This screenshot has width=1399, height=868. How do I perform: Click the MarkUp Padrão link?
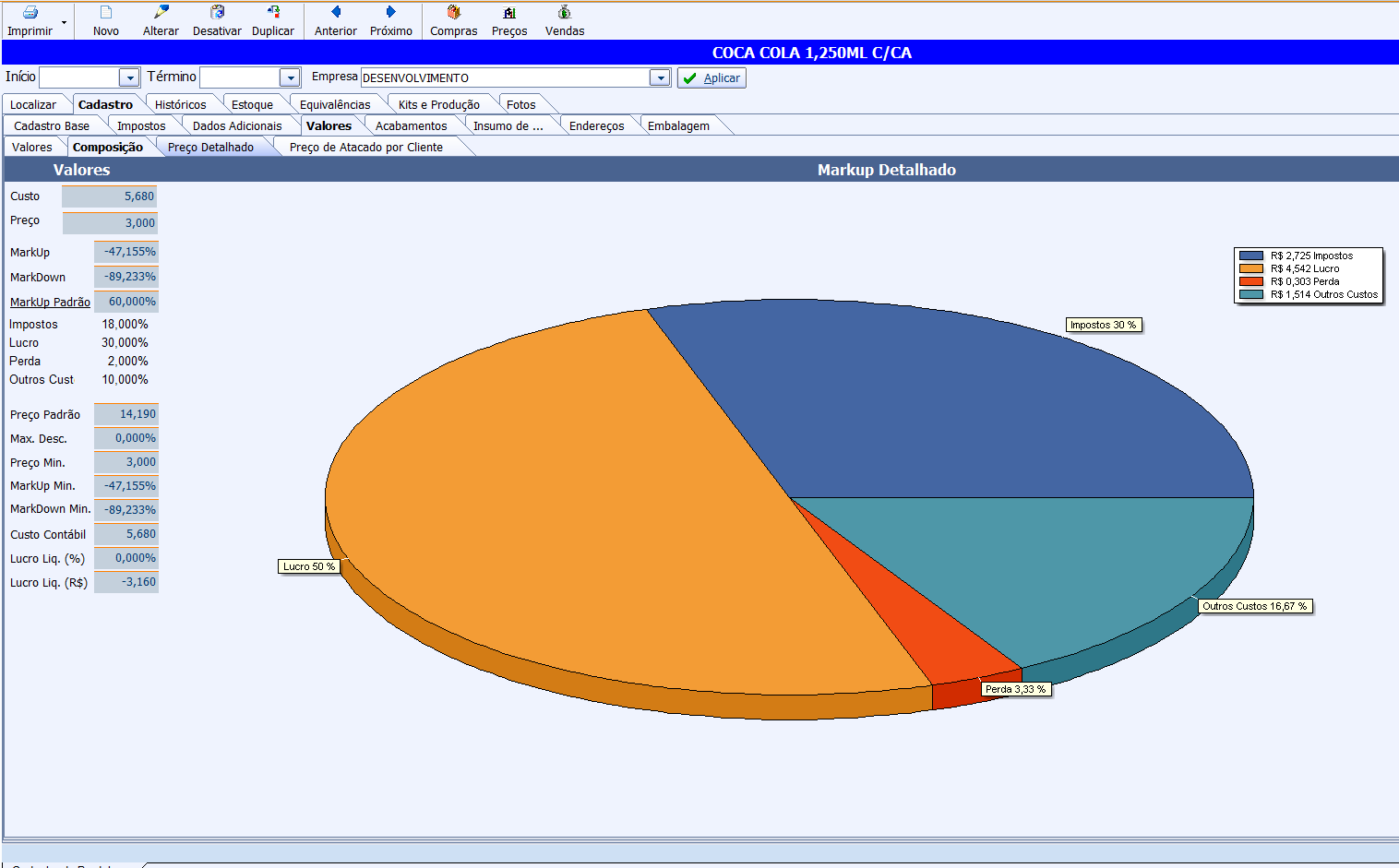(x=50, y=303)
